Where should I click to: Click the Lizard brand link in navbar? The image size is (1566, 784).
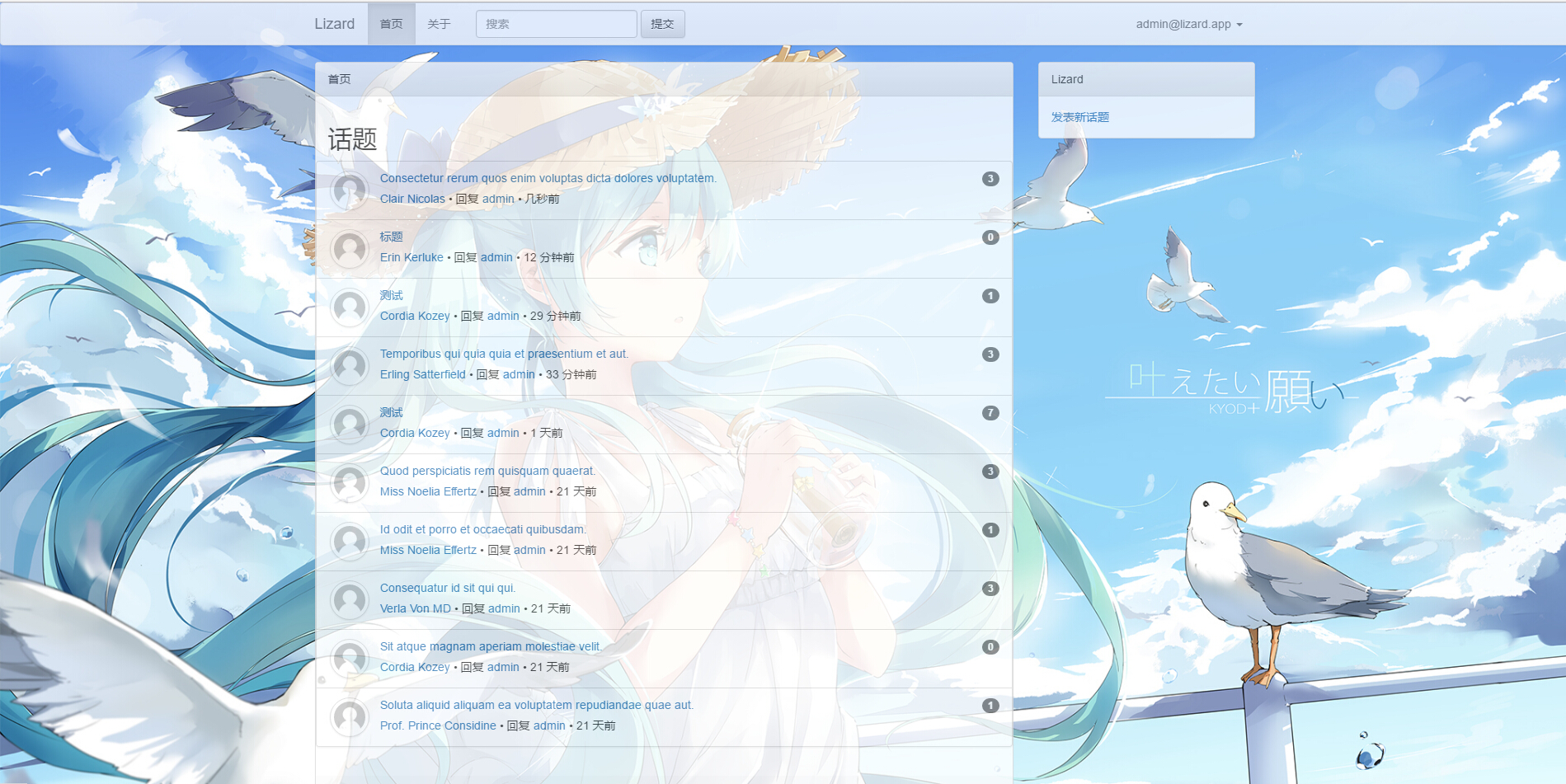tap(334, 24)
